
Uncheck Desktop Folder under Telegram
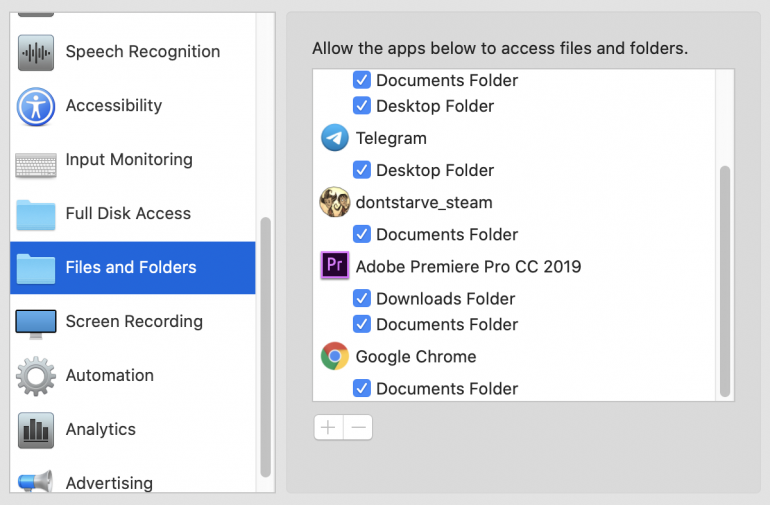click(x=362, y=170)
